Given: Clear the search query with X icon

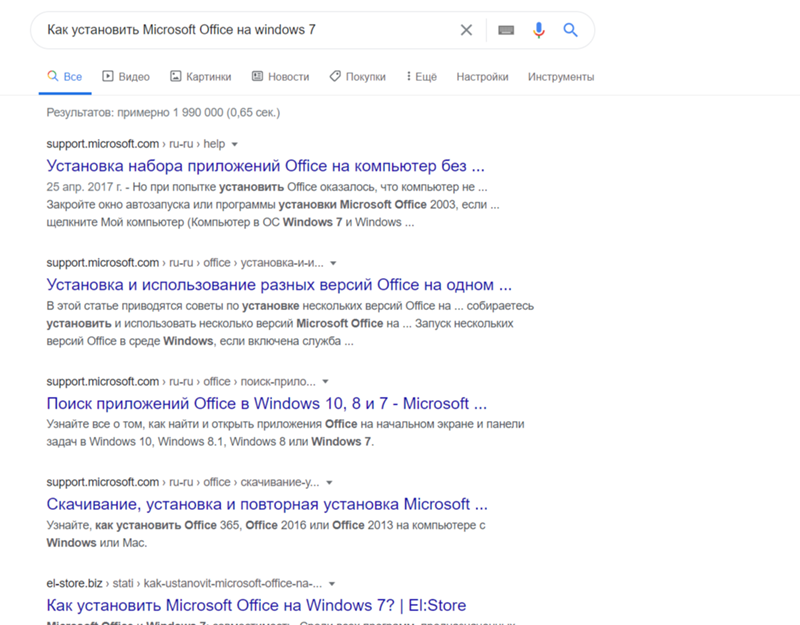Looking at the screenshot, I should pos(466,30).
